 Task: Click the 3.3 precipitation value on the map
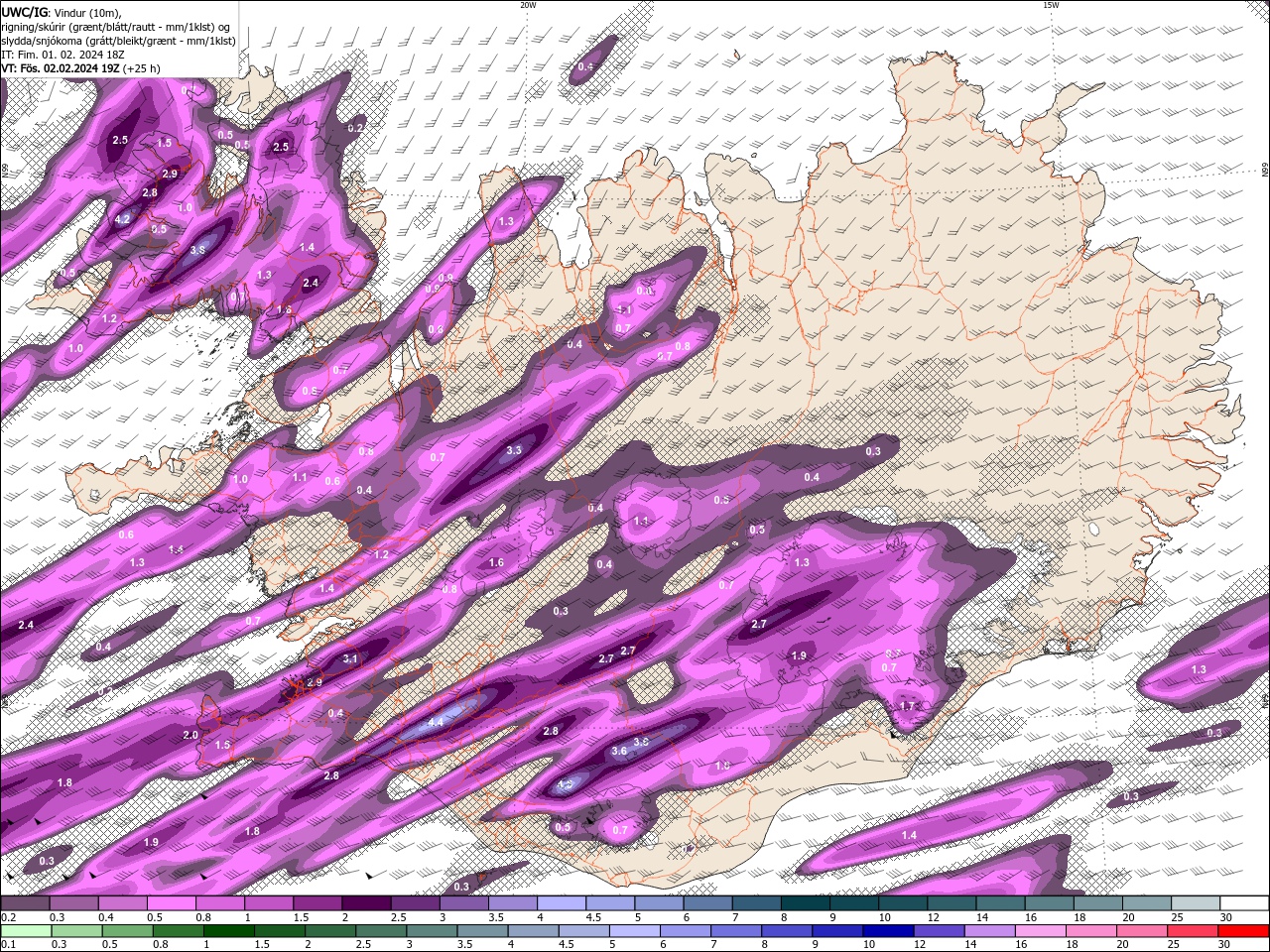514,450
